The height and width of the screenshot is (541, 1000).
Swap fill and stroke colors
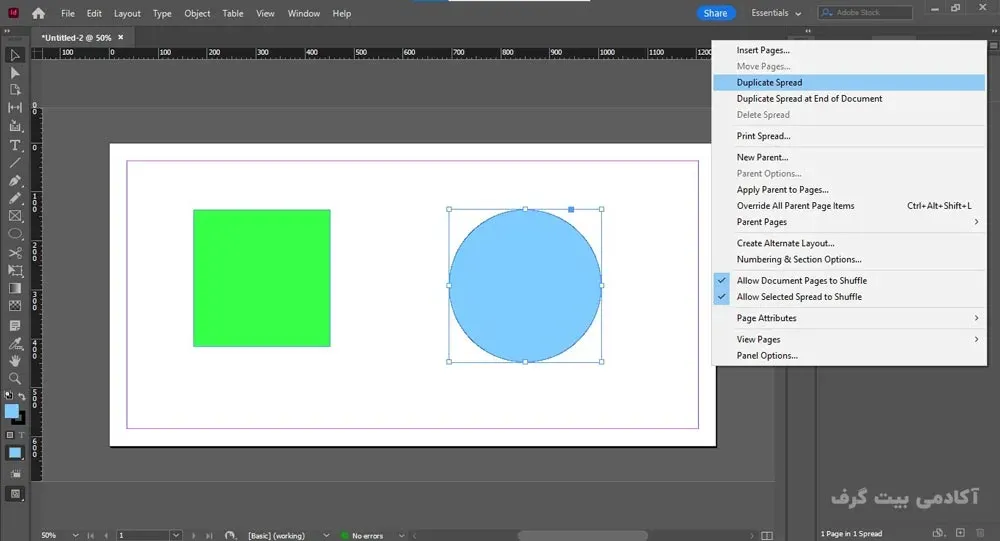[x=22, y=396]
